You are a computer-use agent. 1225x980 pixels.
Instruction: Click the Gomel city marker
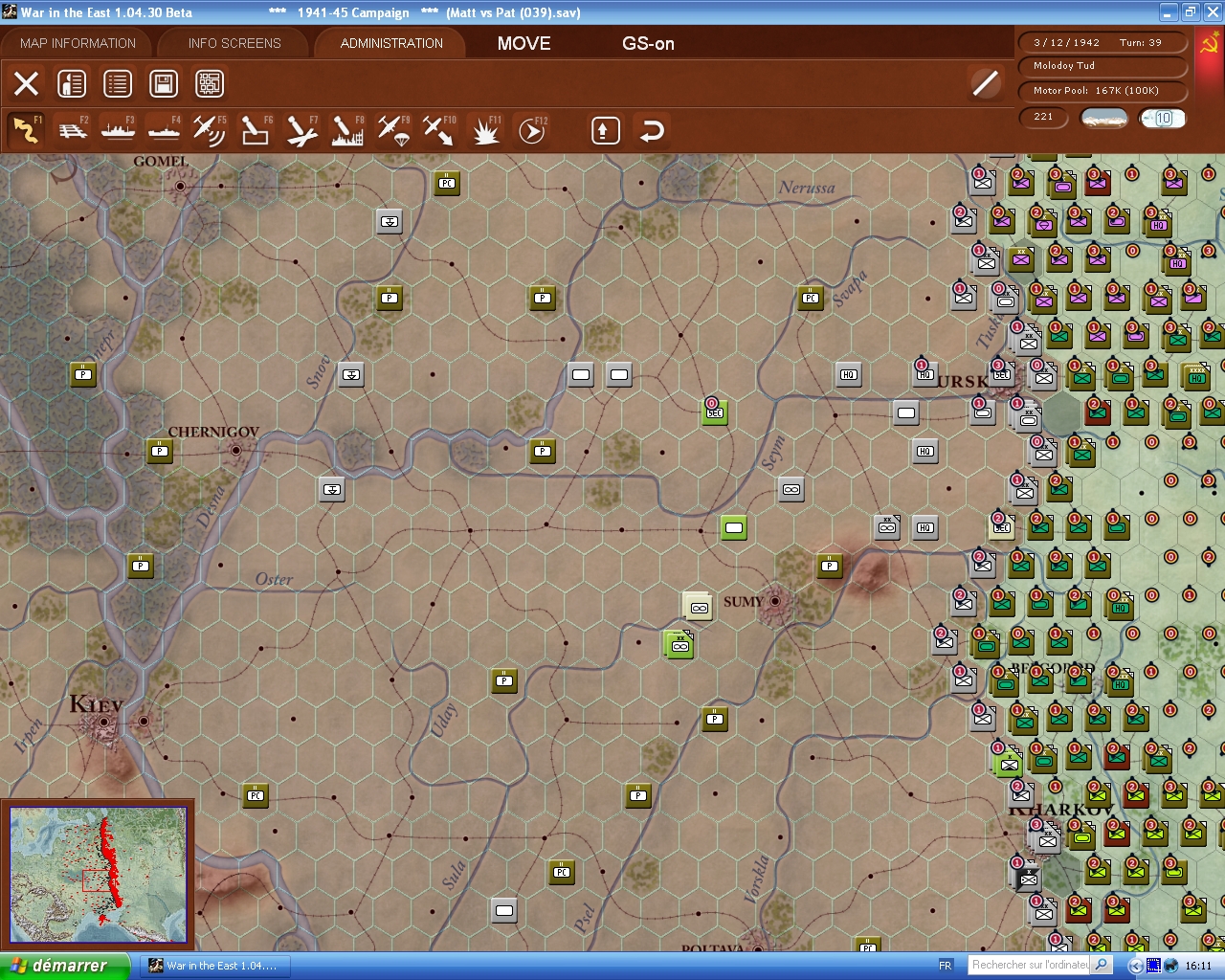pos(180,186)
